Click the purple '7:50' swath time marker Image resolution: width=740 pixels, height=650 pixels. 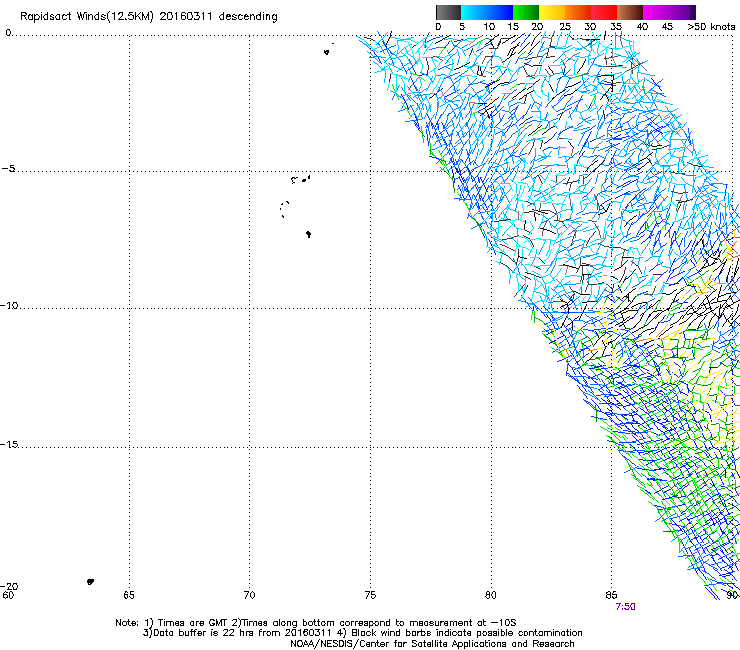coord(625,607)
